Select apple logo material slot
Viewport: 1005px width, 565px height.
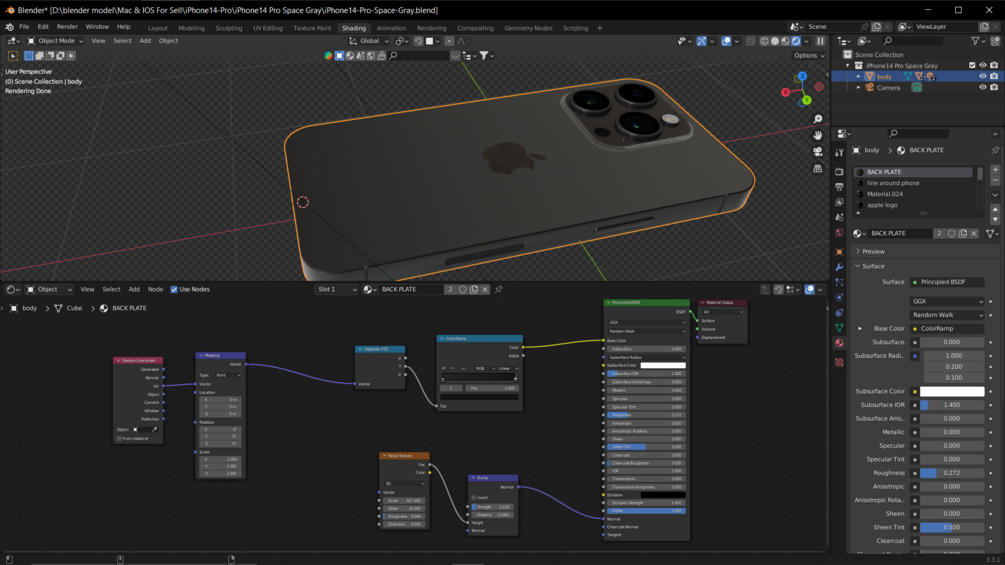915,205
